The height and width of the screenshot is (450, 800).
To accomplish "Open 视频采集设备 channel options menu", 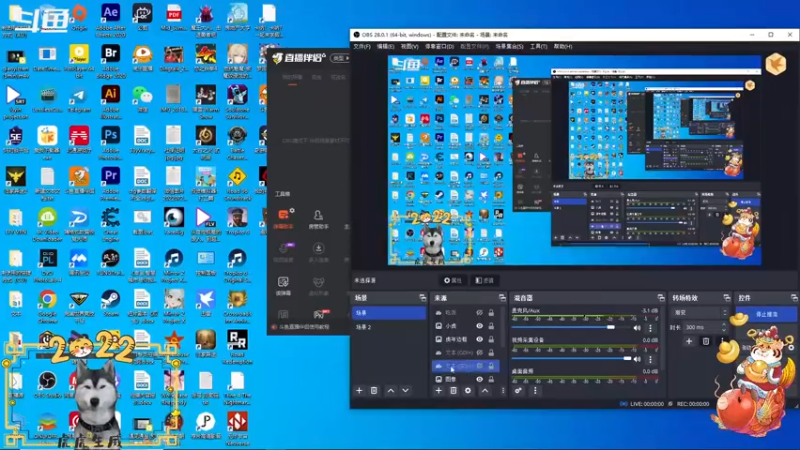I will 650,359.
